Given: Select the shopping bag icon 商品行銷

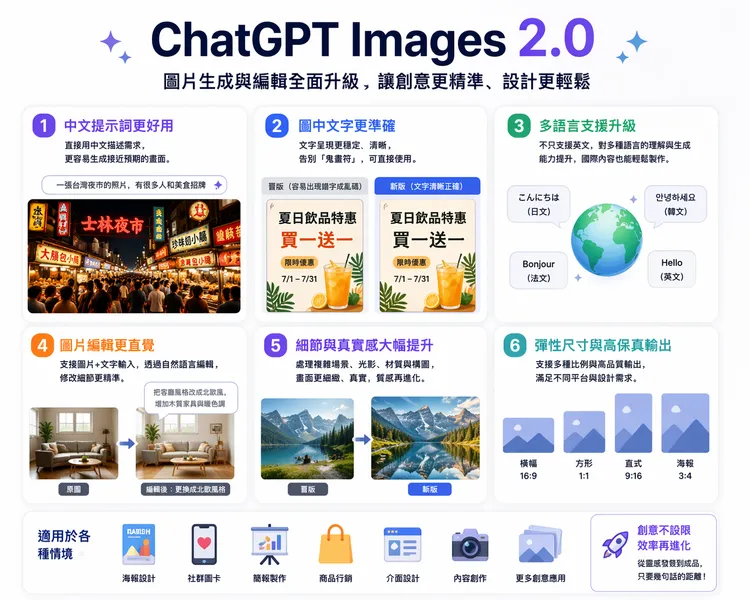Looking at the screenshot, I should click(x=335, y=544).
